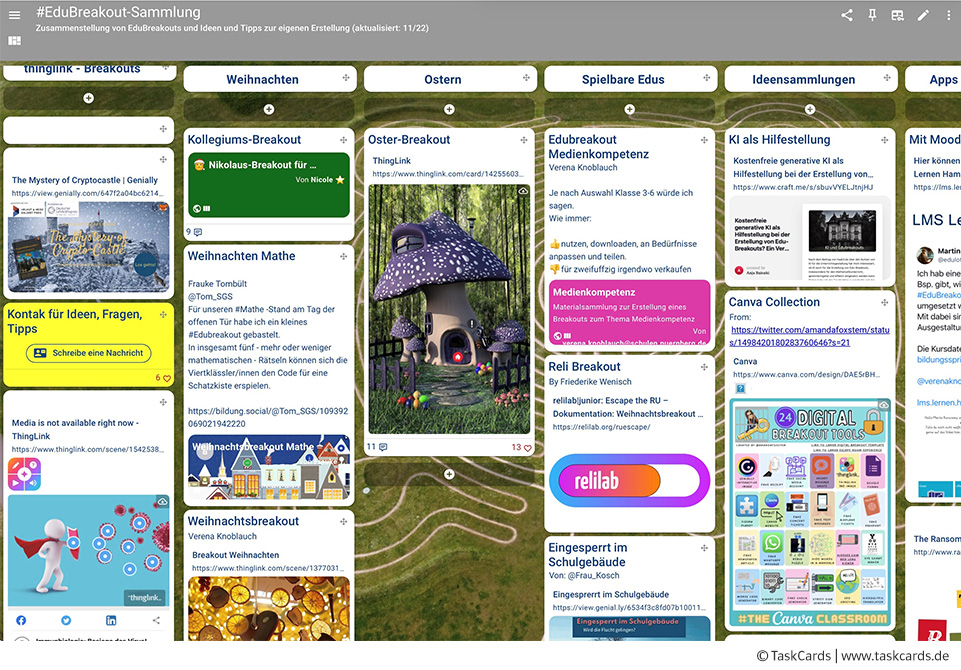The width and height of the screenshot is (961, 670).
Task: Click the board view icon in header
Action: click(x=897, y=15)
